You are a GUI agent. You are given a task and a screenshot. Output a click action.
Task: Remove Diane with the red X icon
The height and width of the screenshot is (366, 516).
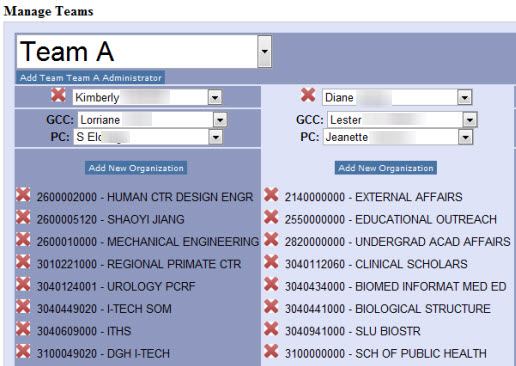[x=308, y=95]
